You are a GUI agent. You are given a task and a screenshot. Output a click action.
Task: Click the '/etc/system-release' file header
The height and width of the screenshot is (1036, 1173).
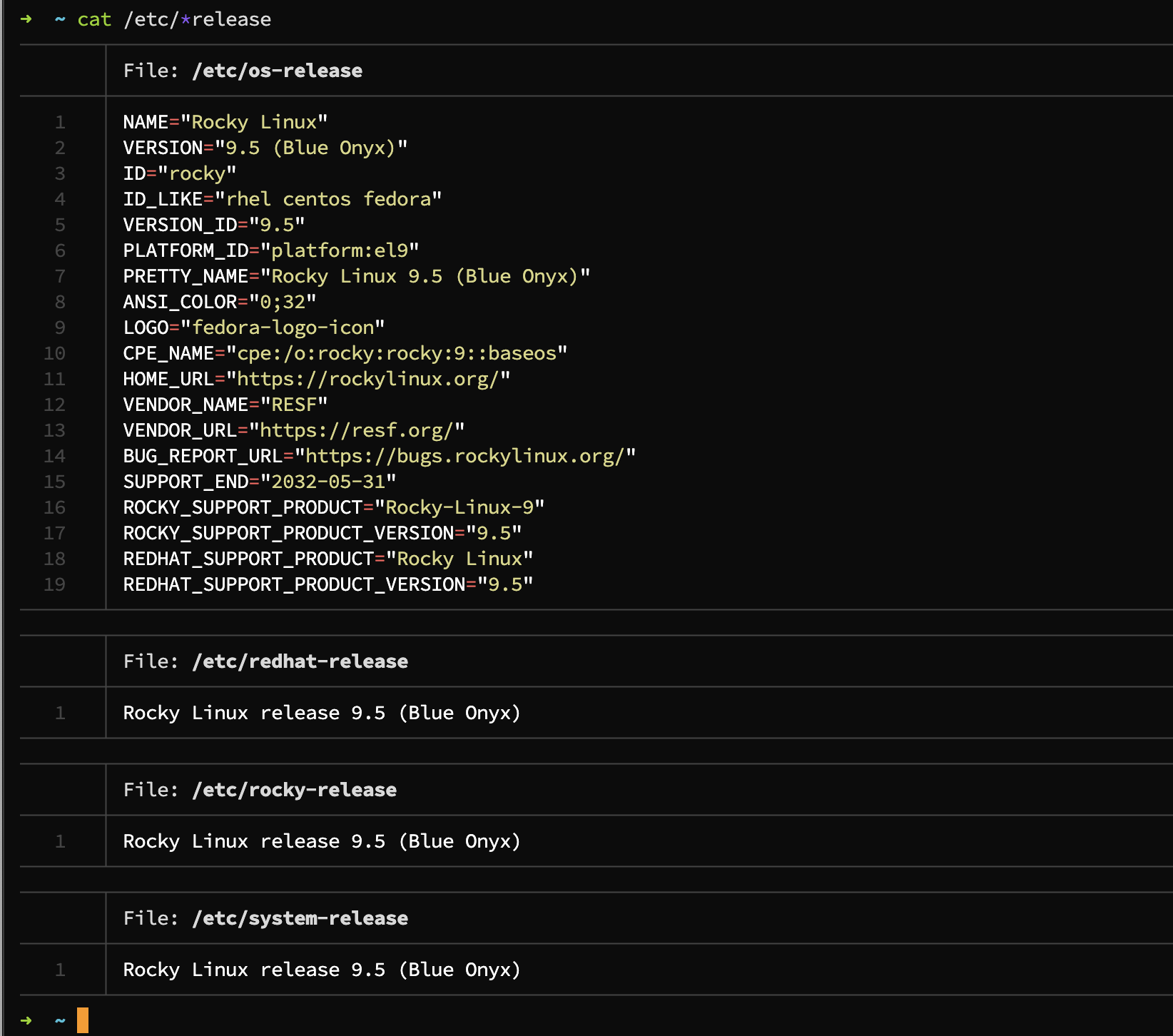coord(300,918)
